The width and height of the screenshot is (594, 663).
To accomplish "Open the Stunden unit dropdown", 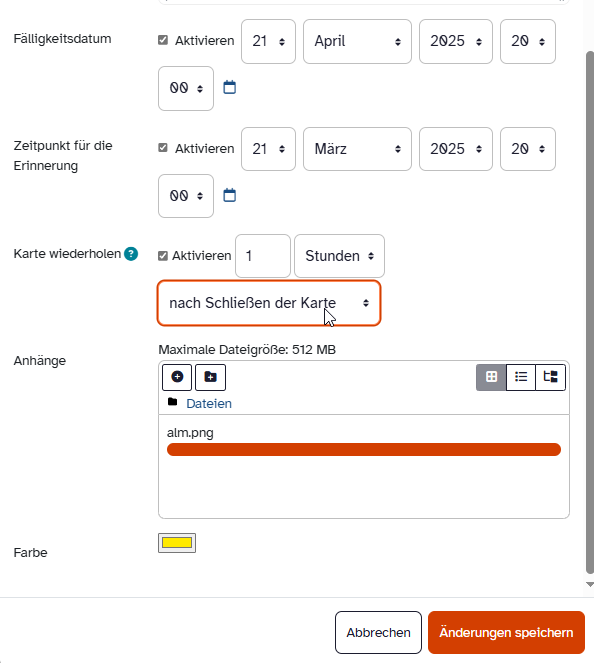I will coord(339,256).
